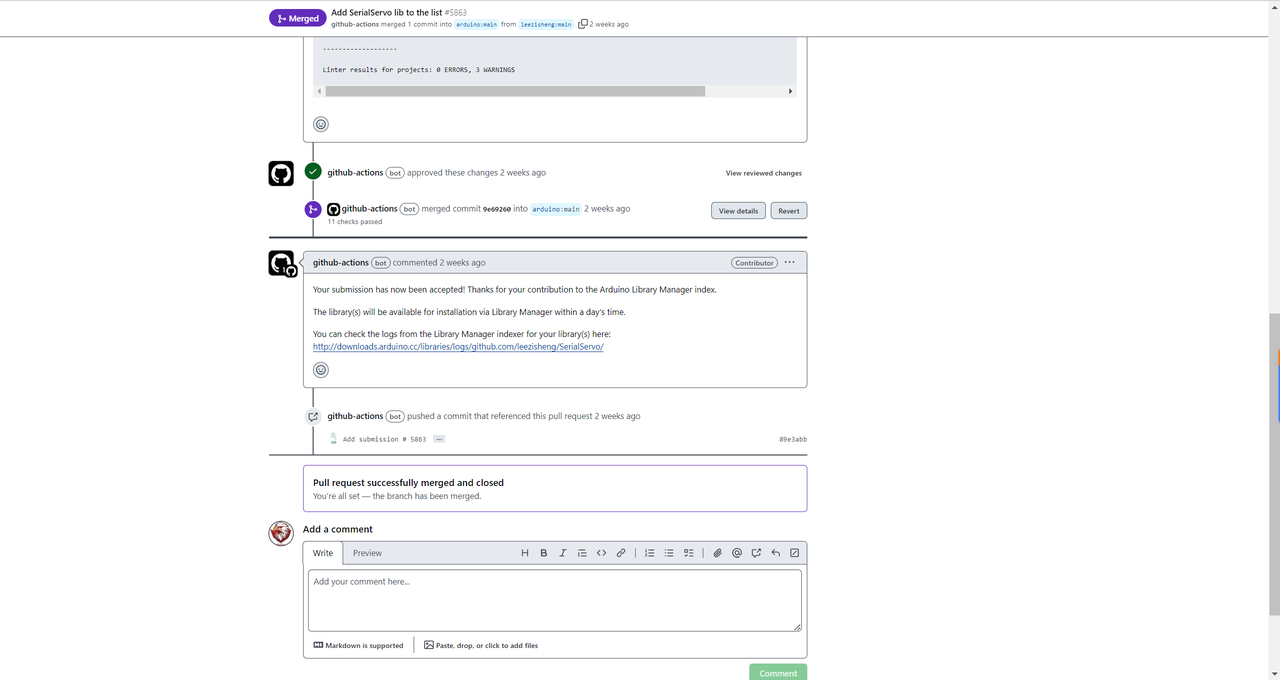Image resolution: width=1280 pixels, height=680 pixels.
Task: Click arduino:main label in merged commit event
Action: click(555, 209)
